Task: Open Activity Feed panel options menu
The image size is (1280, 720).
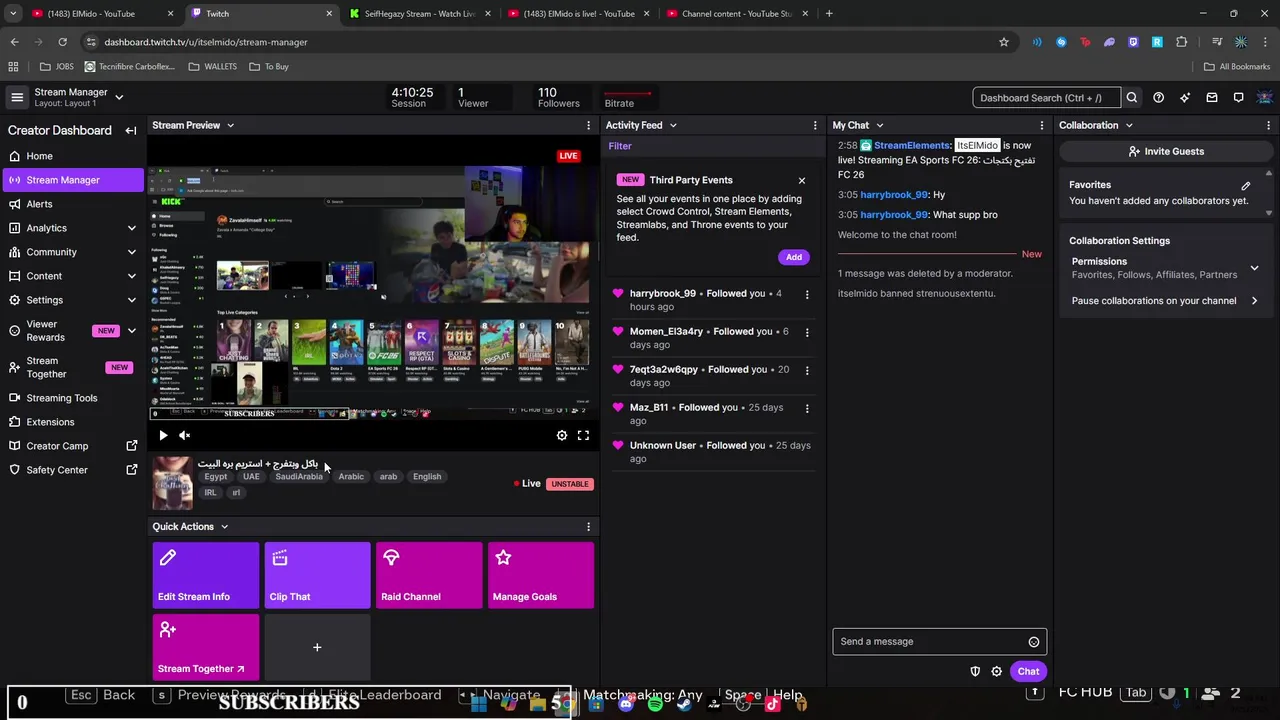Action: (x=816, y=125)
